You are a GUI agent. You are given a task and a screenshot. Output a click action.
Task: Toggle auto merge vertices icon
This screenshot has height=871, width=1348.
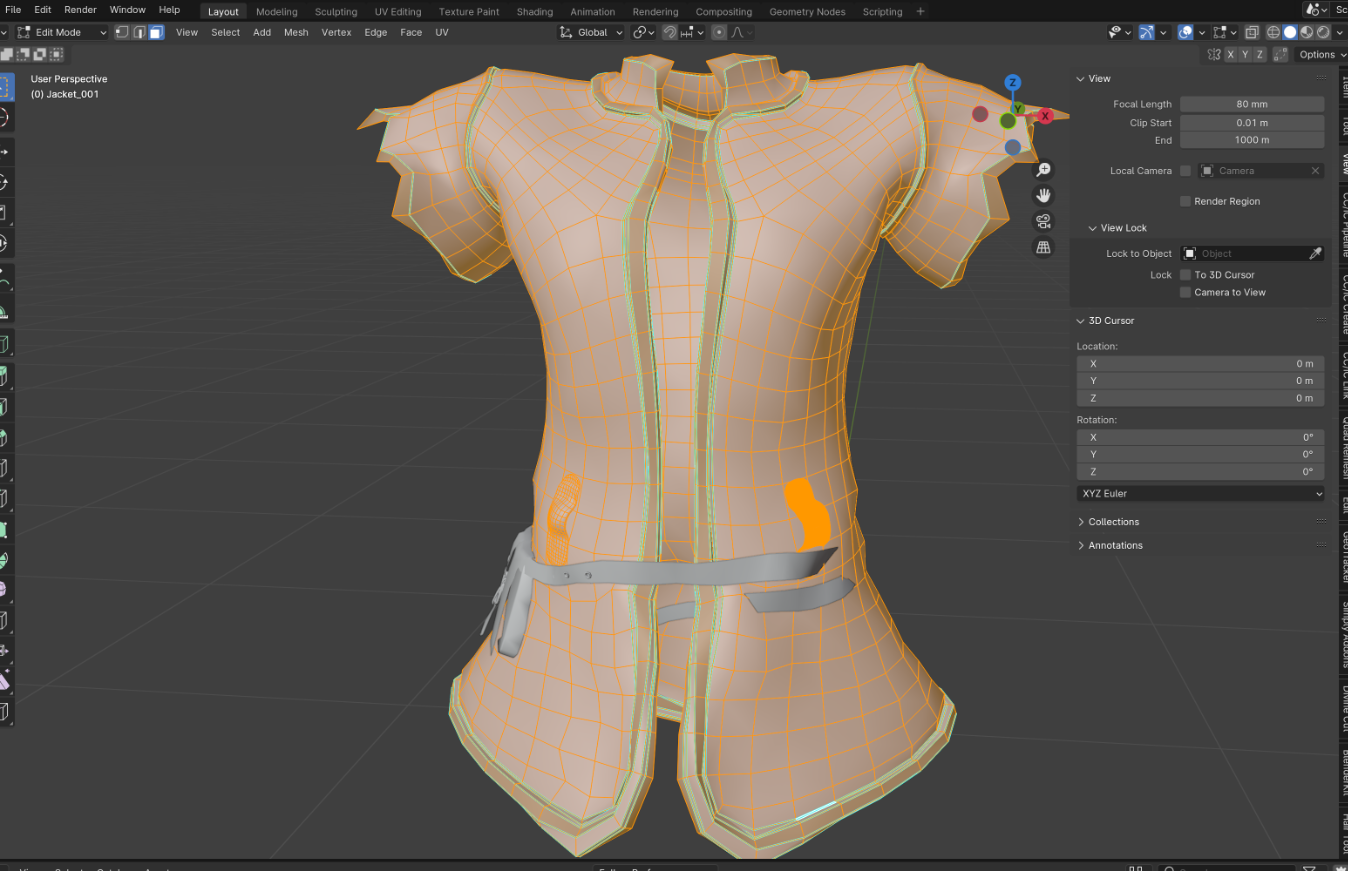tap(1281, 54)
